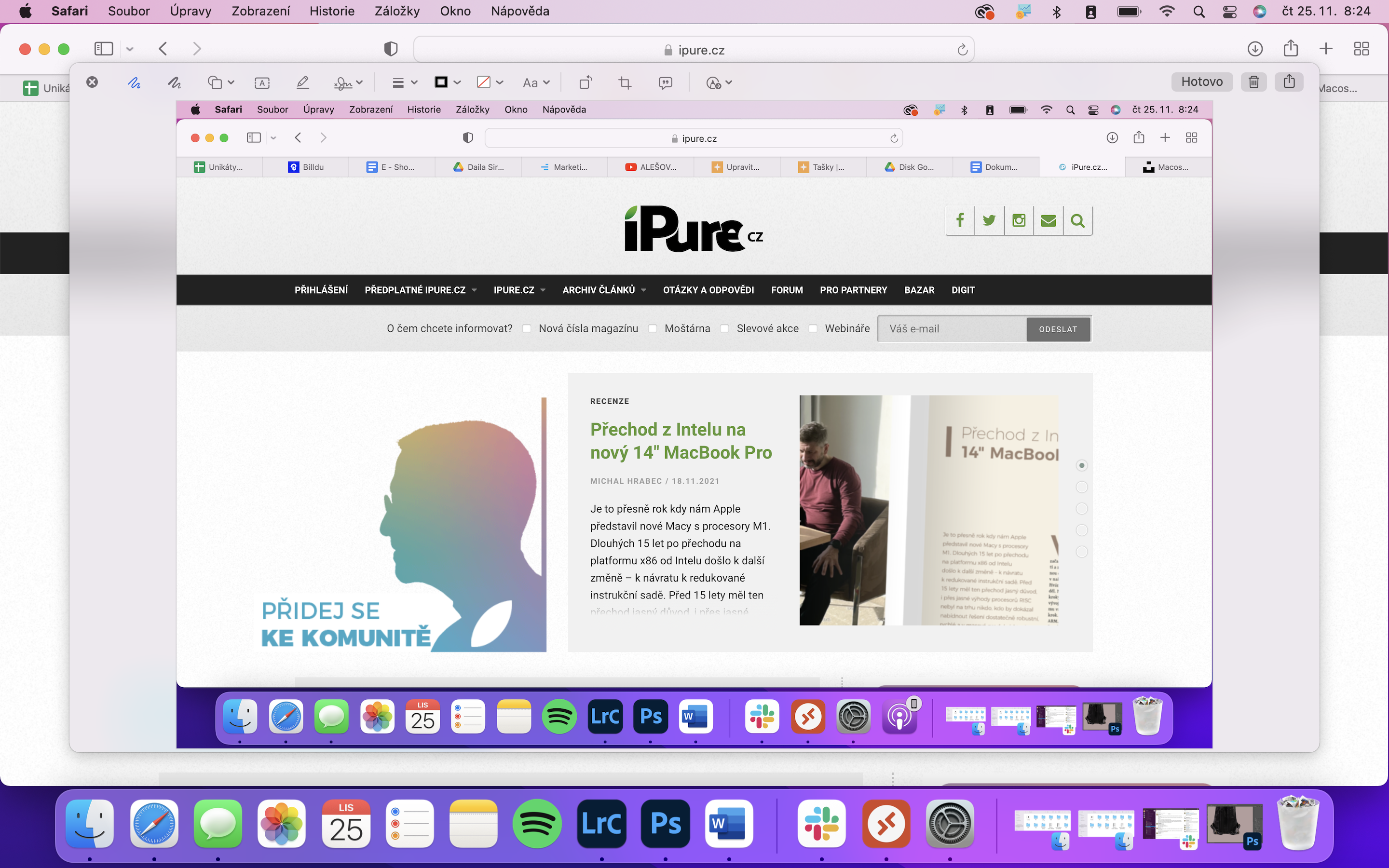Open Control Center in the topmost system menu bar

tap(1229, 12)
